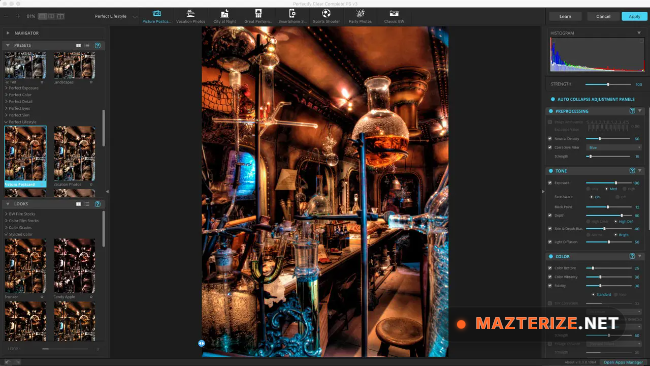Show Looks as thumbnail grid
Viewport: 650px width, 366px height.
coord(78,204)
